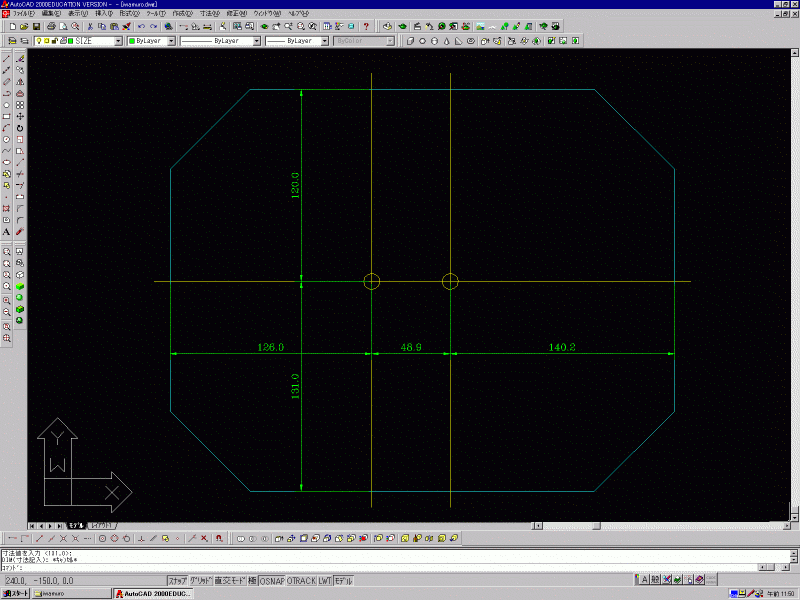The height and width of the screenshot is (600, 800).
Task: Toggle LWT lineweight display
Action: pyautogui.click(x=324, y=581)
